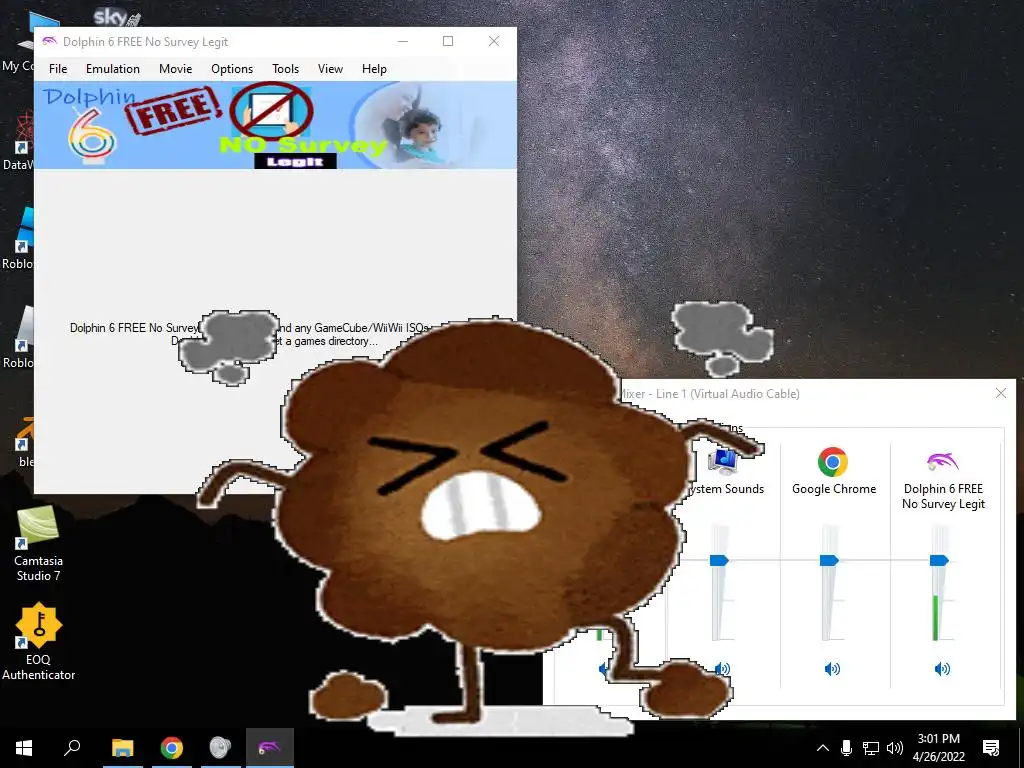Maximize the Dolphin window
1024x768 pixels.
click(448, 41)
